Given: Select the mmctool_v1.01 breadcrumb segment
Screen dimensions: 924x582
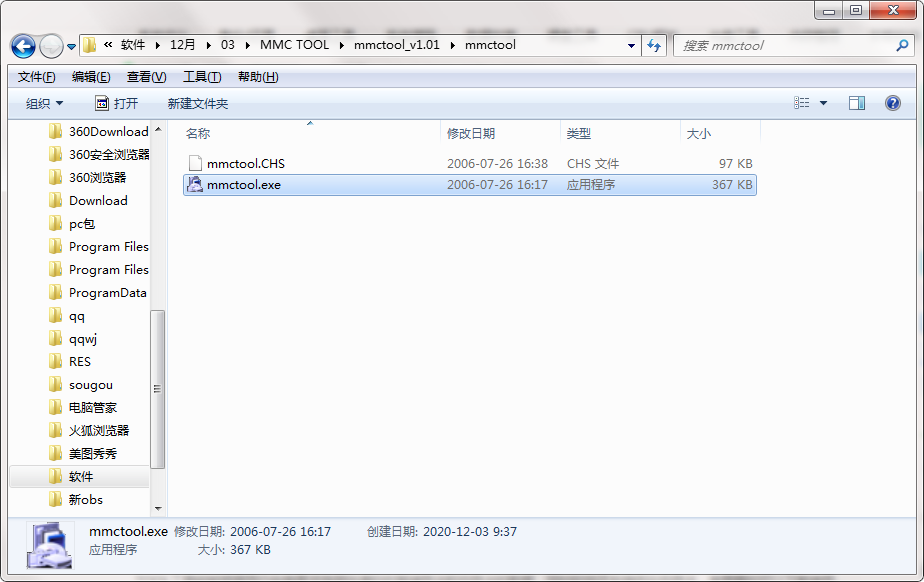Looking at the screenshot, I should pos(397,45).
